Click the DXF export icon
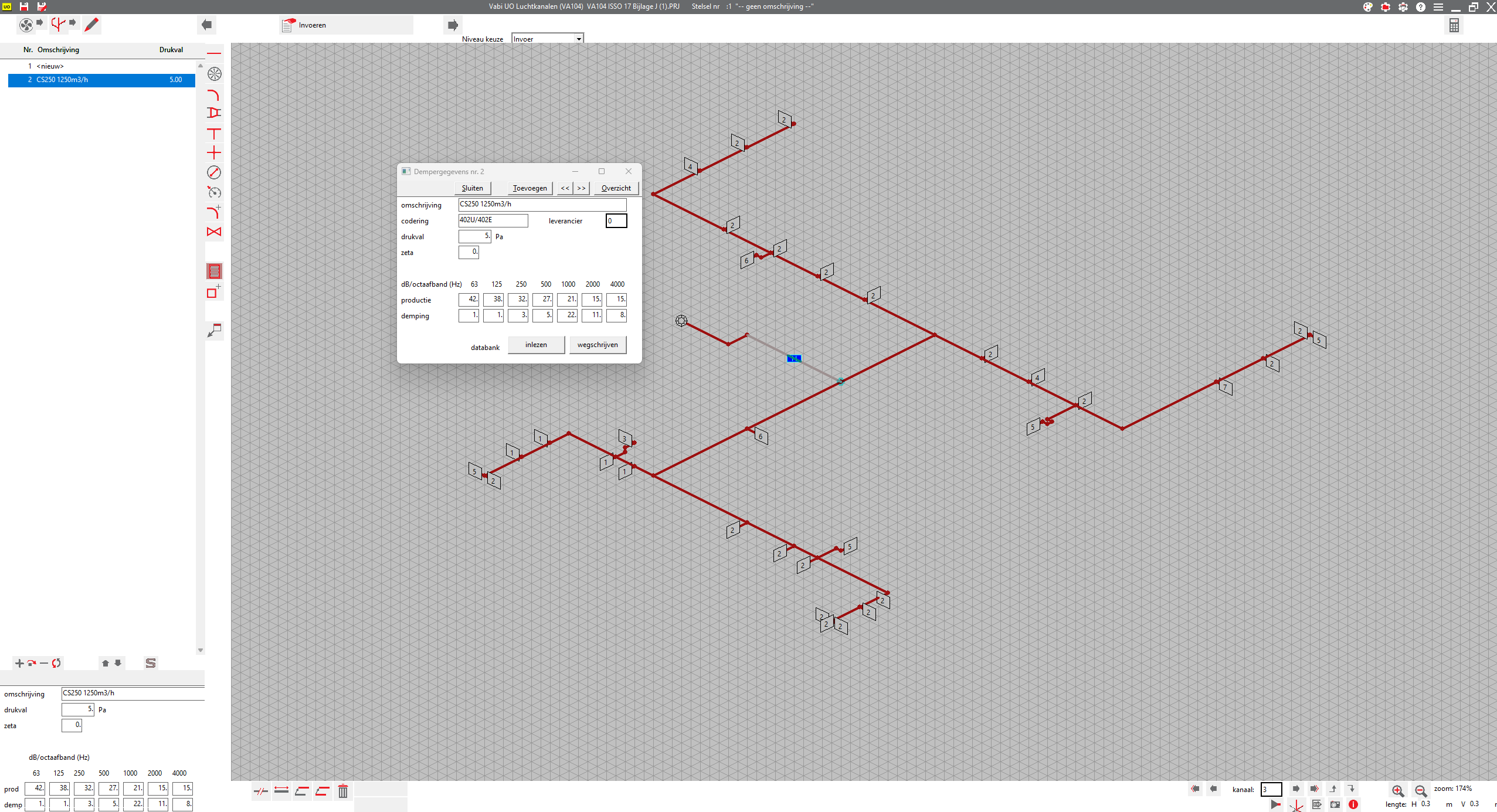 pyautogui.click(x=1316, y=804)
